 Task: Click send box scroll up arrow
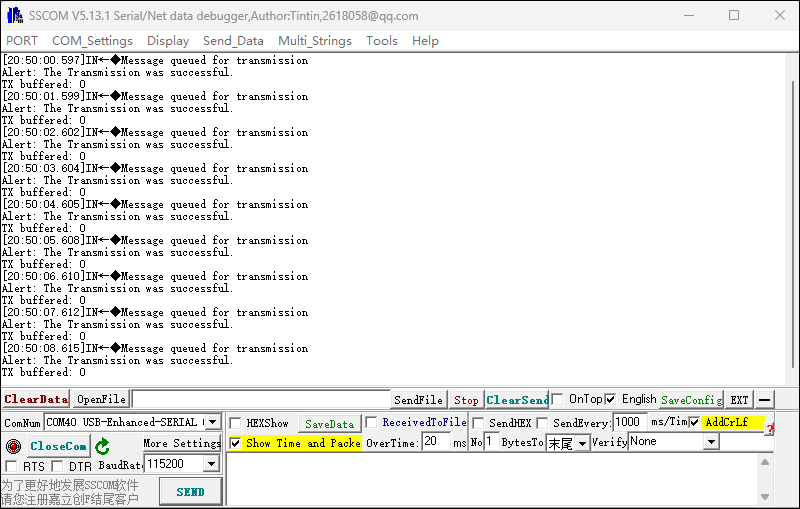(764, 462)
